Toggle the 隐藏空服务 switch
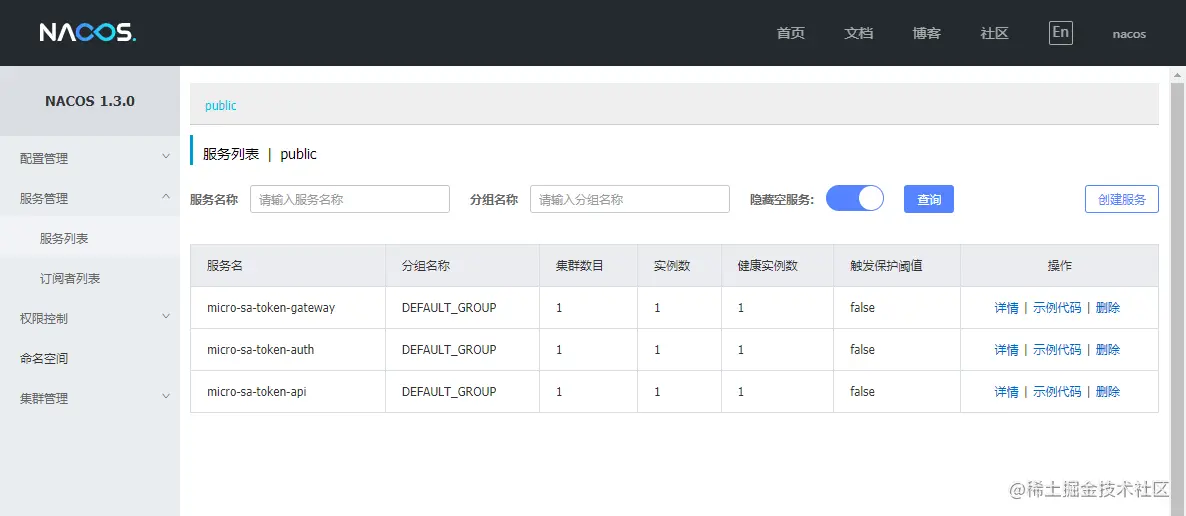The width and height of the screenshot is (1186, 516). 855,198
